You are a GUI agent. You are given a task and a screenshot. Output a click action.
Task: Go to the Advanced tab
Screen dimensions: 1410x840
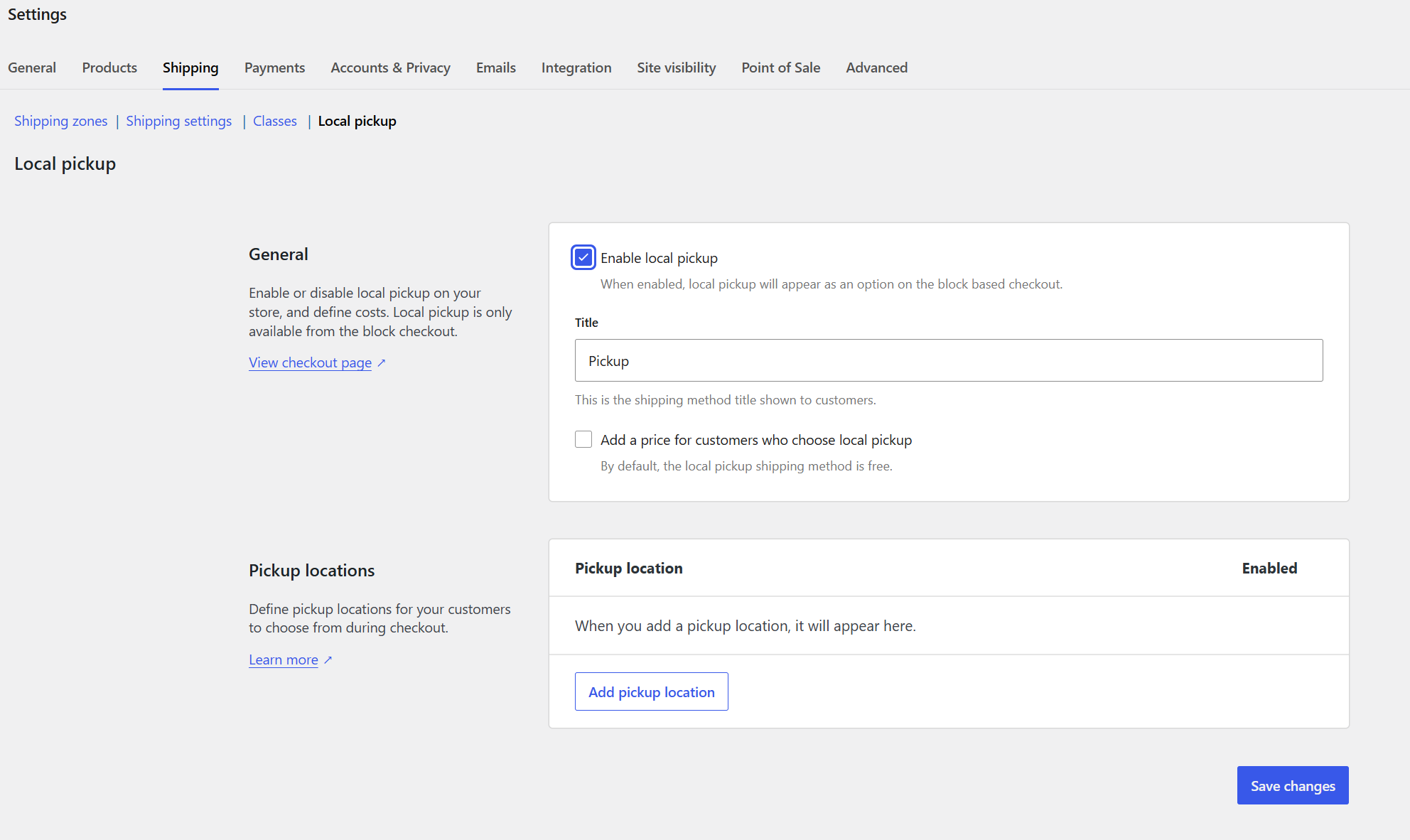tap(876, 68)
